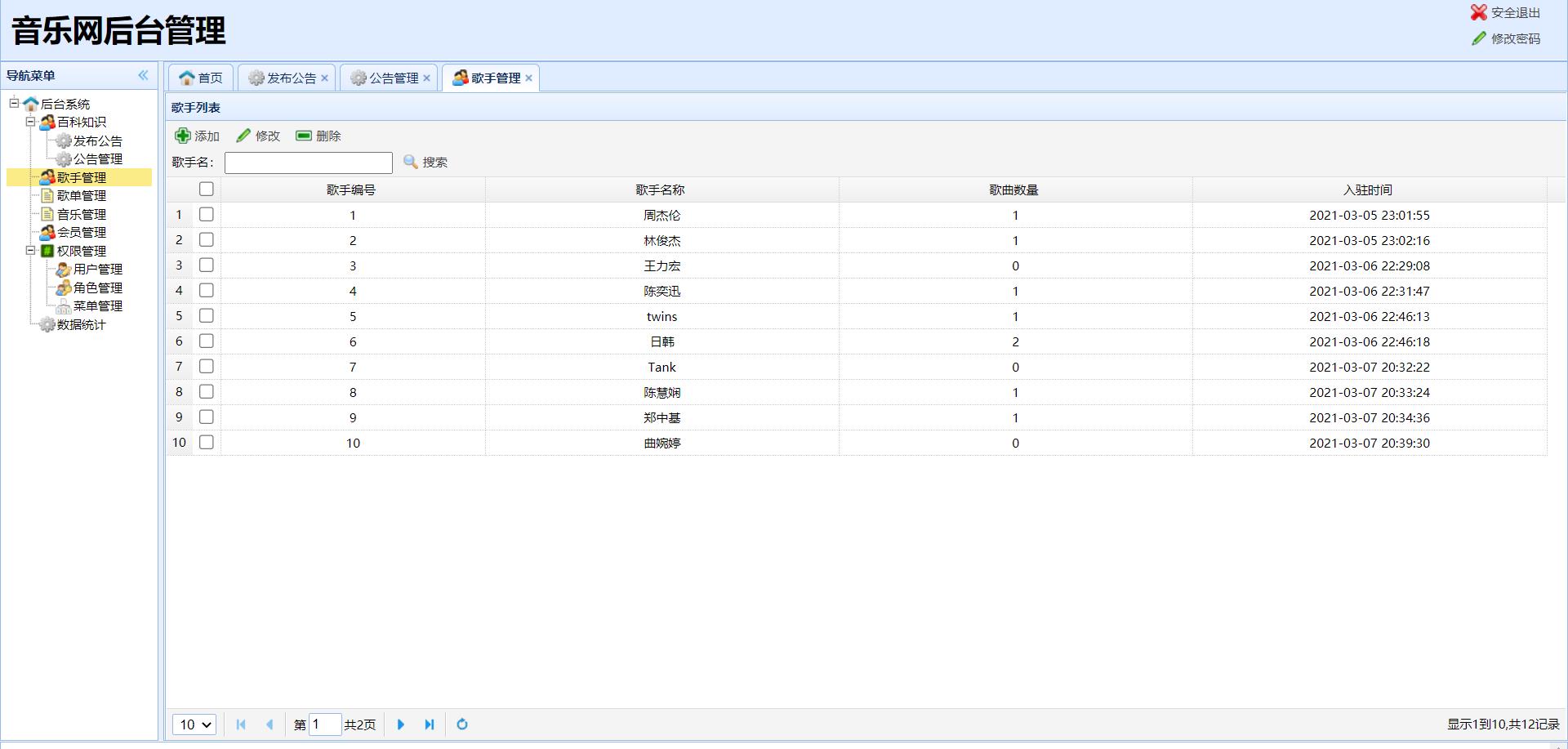The width and height of the screenshot is (1568, 749).
Task: Click the 添加 button label
Action: tap(207, 136)
